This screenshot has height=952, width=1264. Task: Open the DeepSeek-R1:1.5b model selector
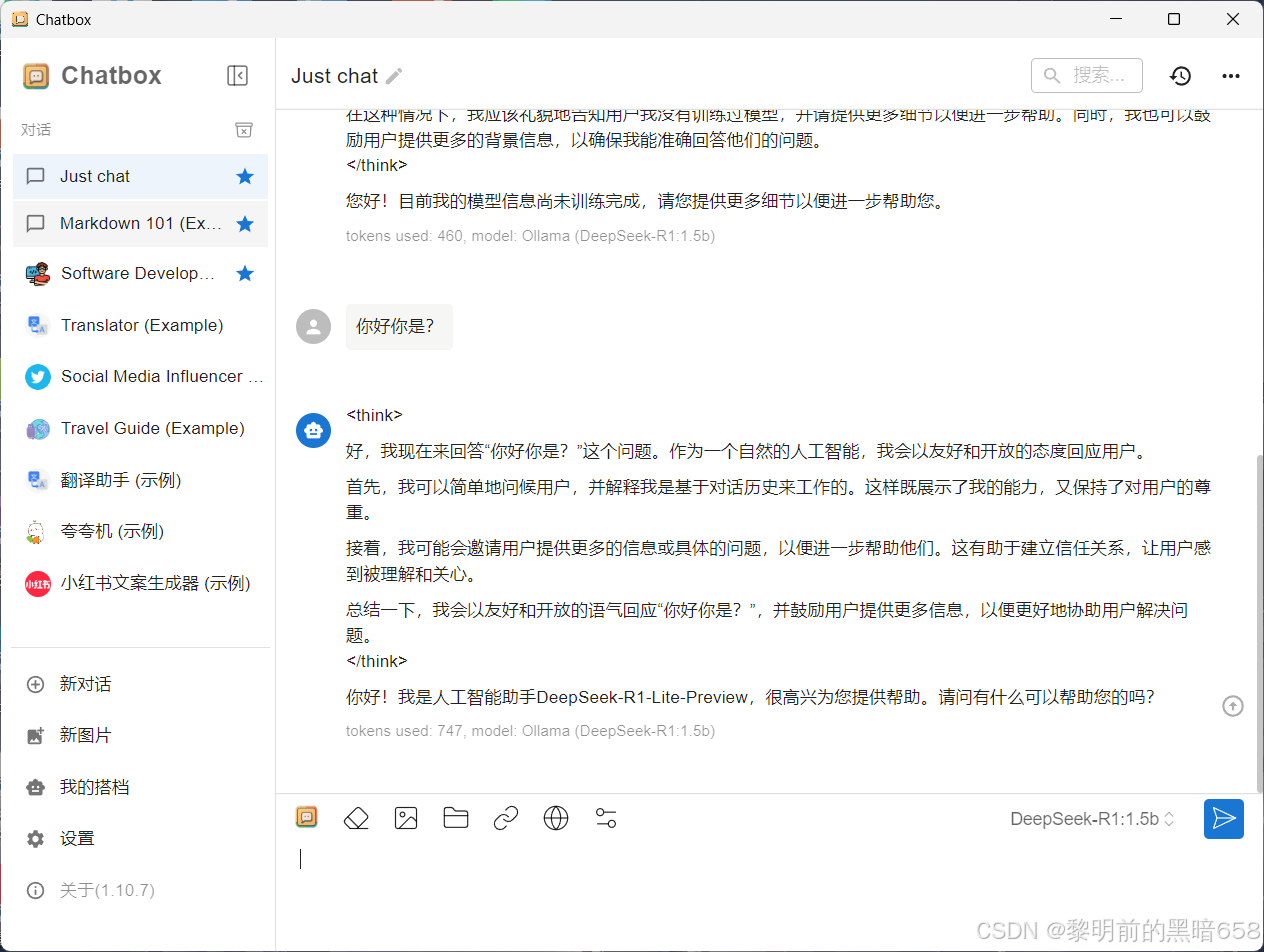click(1093, 819)
